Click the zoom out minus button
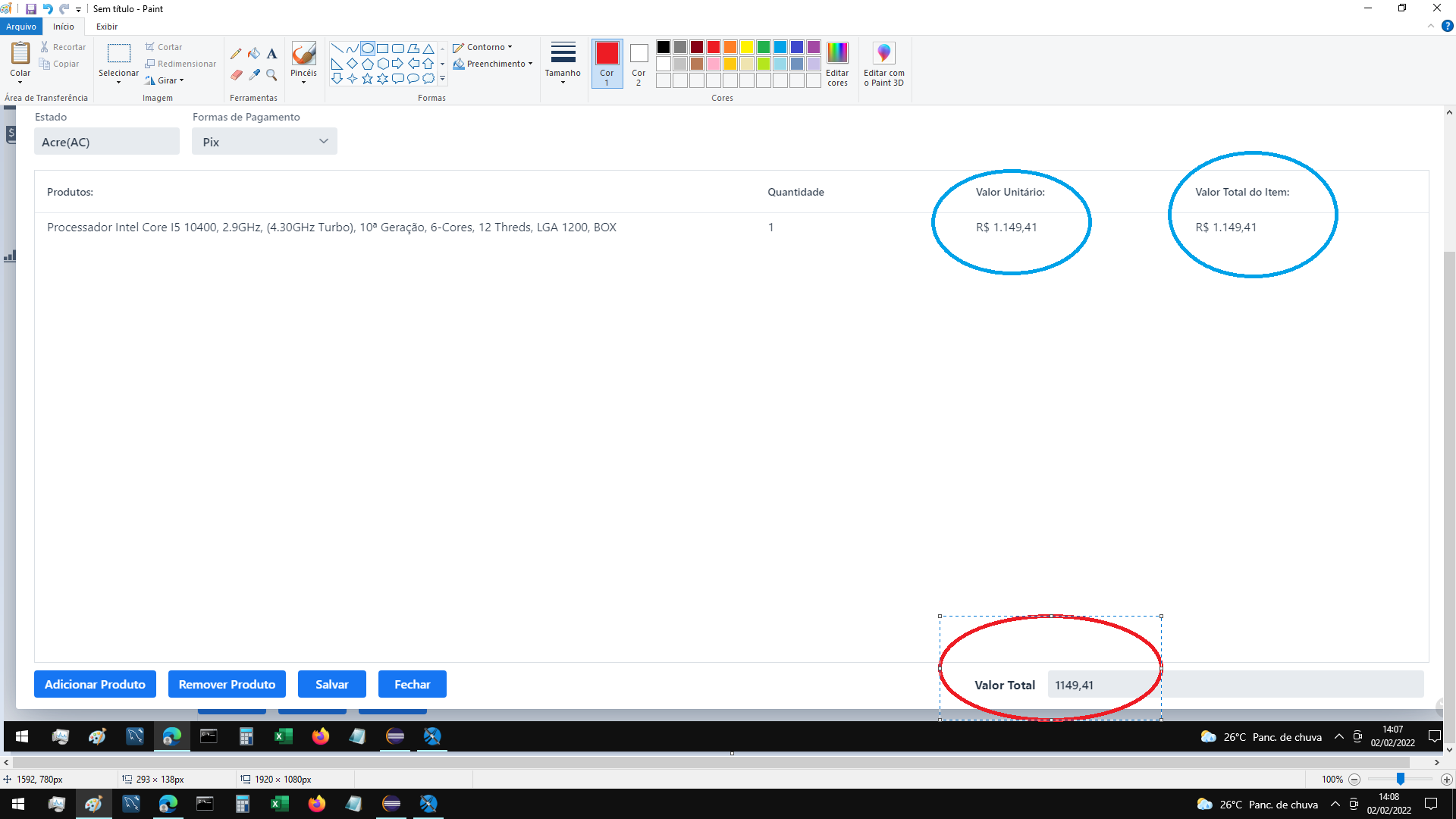Screen dimensions: 1456x819 (x=1354, y=780)
